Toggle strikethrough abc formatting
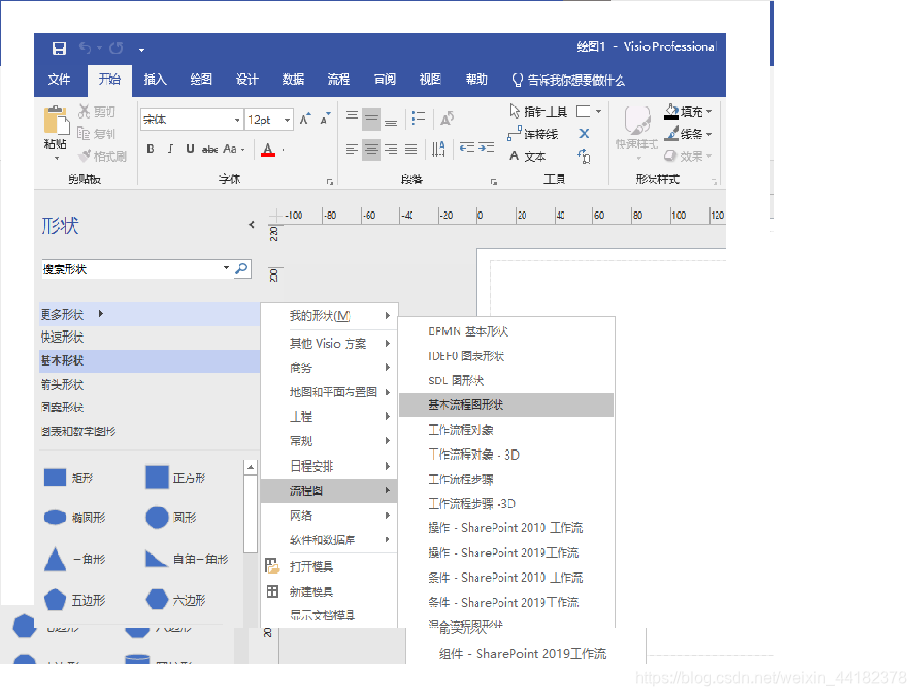The height and width of the screenshot is (696, 916). click(210, 150)
